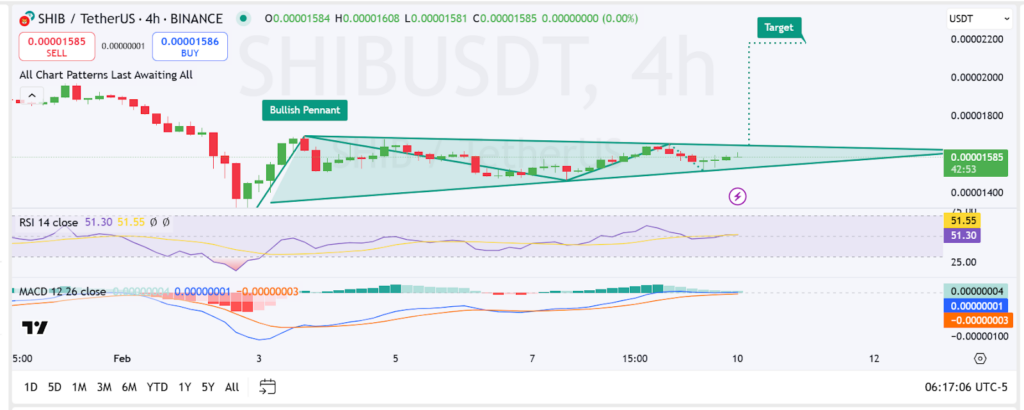Image resolution: width=1024 pixels, height=410 pixels.
Task: Select the YTD time range
Action: tap(157, 387)
